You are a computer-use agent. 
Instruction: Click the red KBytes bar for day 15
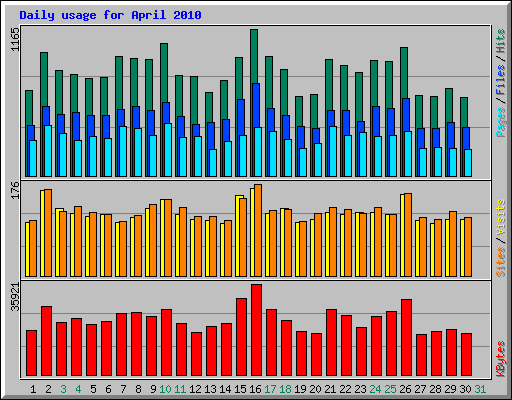click(x=241, y=337)
